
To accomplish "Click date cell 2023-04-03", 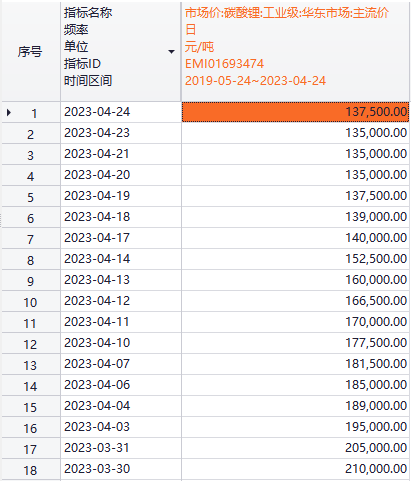I will (121, 427).
